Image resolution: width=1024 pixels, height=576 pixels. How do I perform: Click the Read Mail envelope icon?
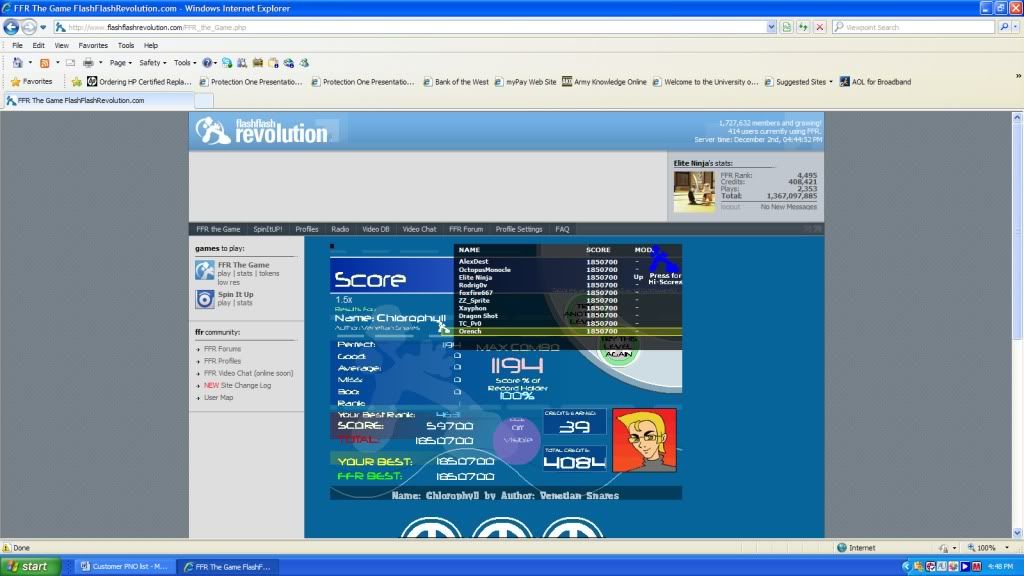[x=69, y=62]
